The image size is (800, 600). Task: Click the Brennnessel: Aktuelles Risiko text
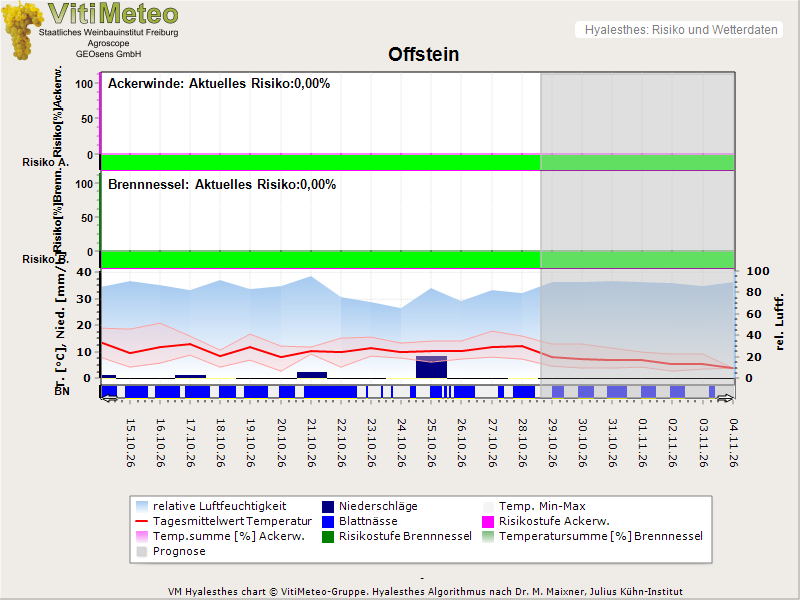[222, 185]
